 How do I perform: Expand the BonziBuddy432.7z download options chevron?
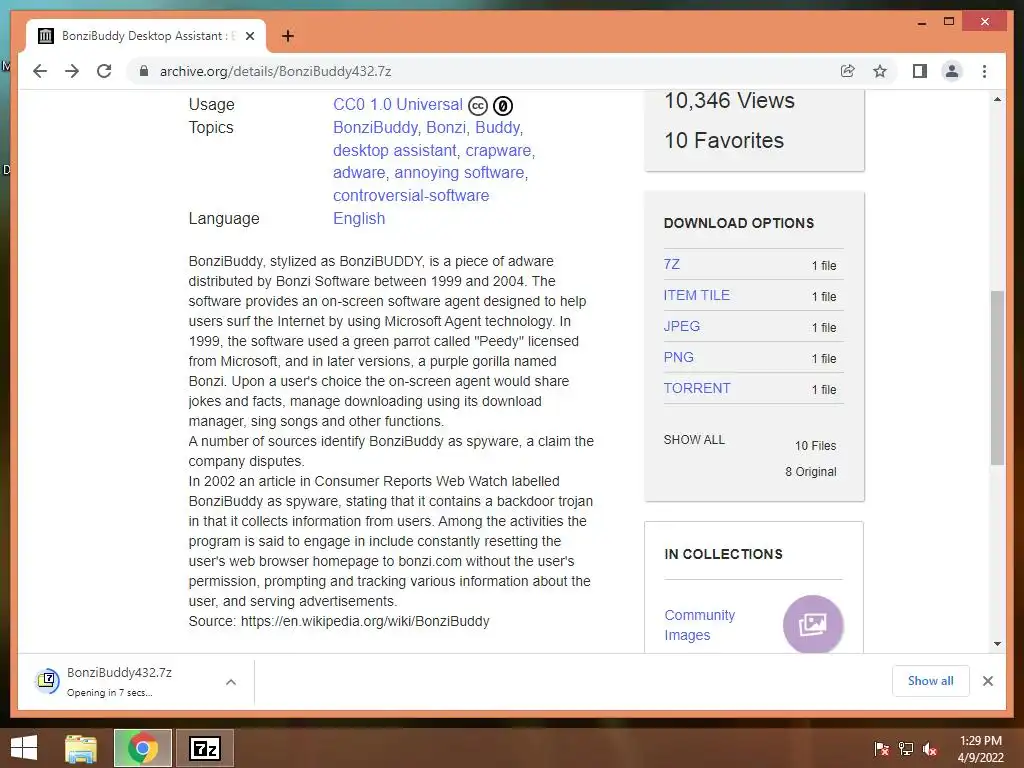tap(231, 682)
